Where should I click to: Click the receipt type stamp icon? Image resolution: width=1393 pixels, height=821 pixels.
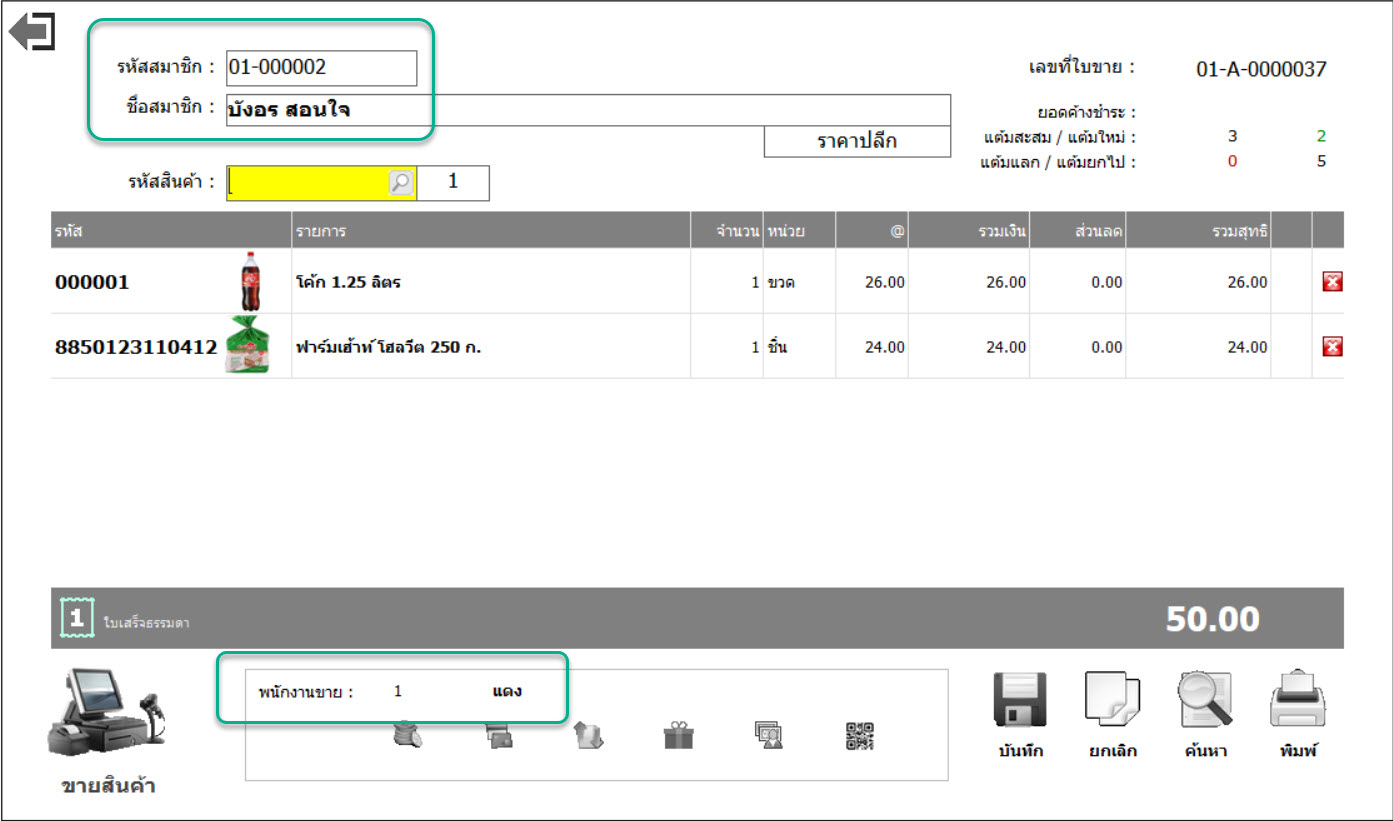click(77, 618)
